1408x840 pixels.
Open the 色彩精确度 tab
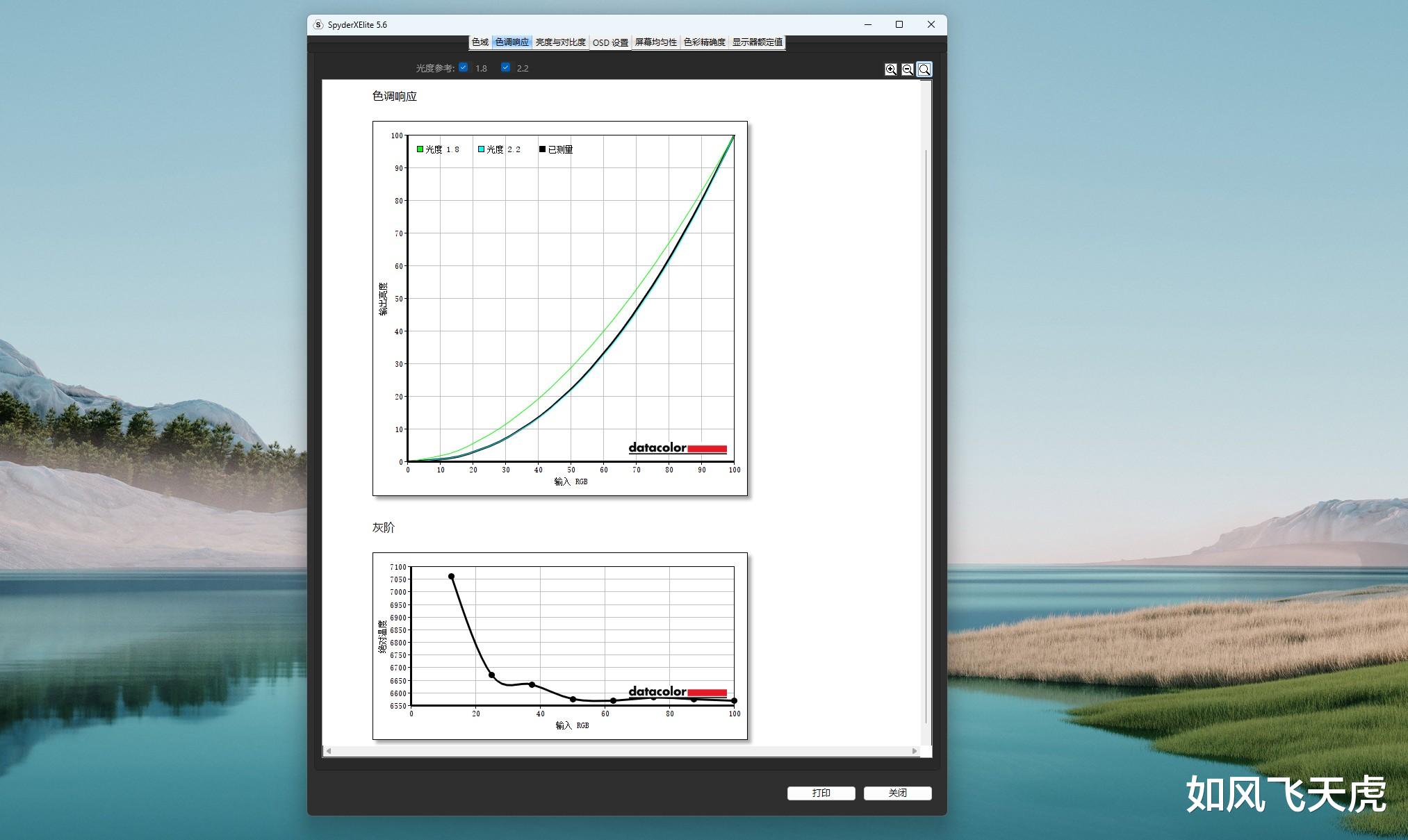point(704,42)
